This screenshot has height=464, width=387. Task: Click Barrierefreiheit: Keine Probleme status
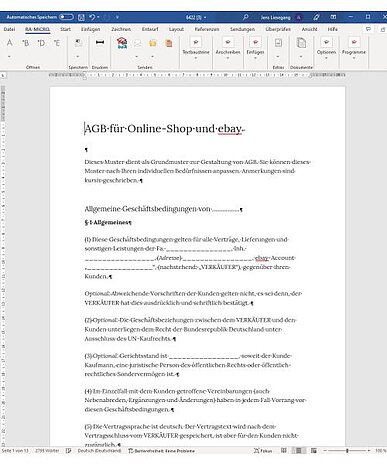point(161,451)
